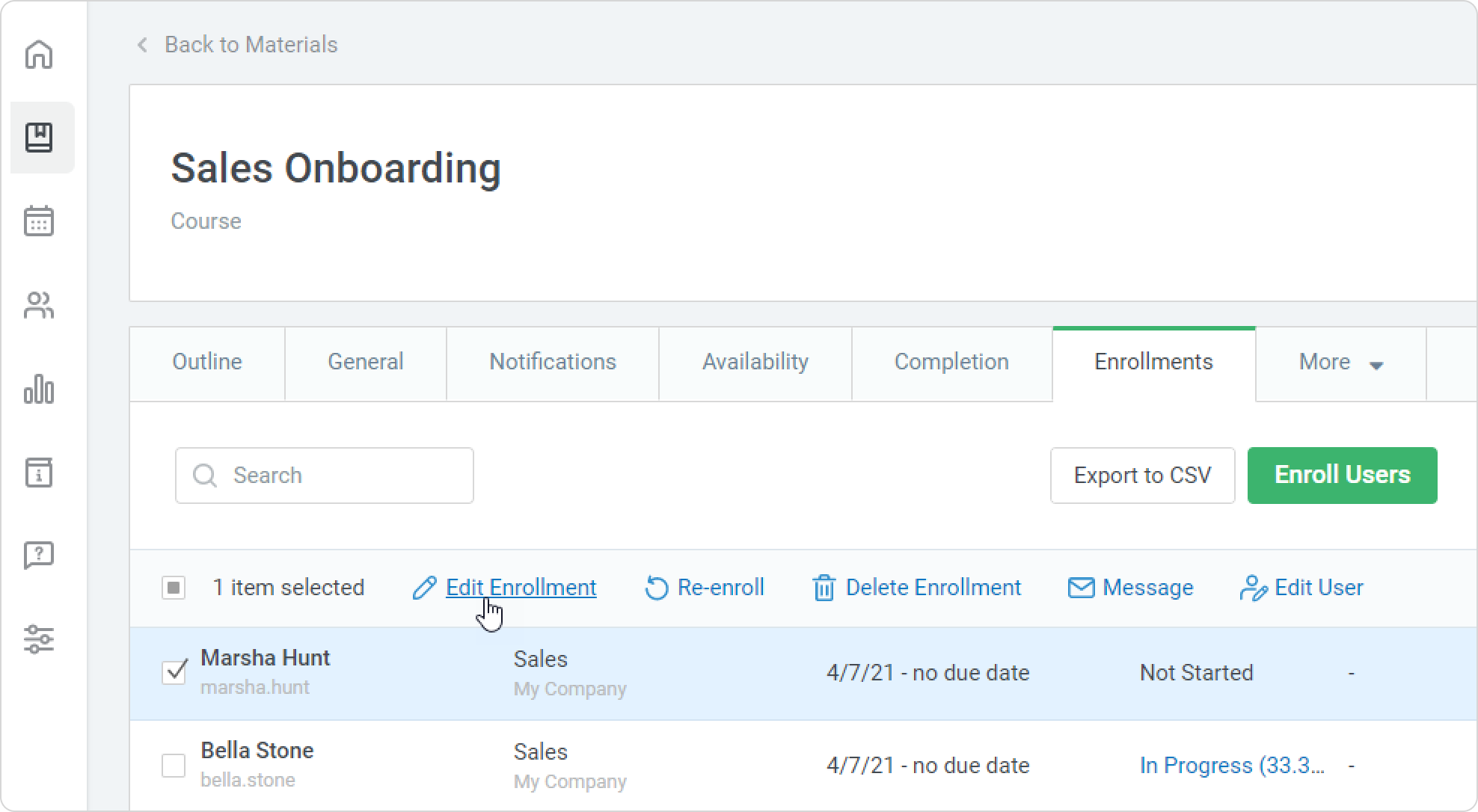Open the Reports bar chart icon
Viewport: 1478px width, 812px height.
39,389
